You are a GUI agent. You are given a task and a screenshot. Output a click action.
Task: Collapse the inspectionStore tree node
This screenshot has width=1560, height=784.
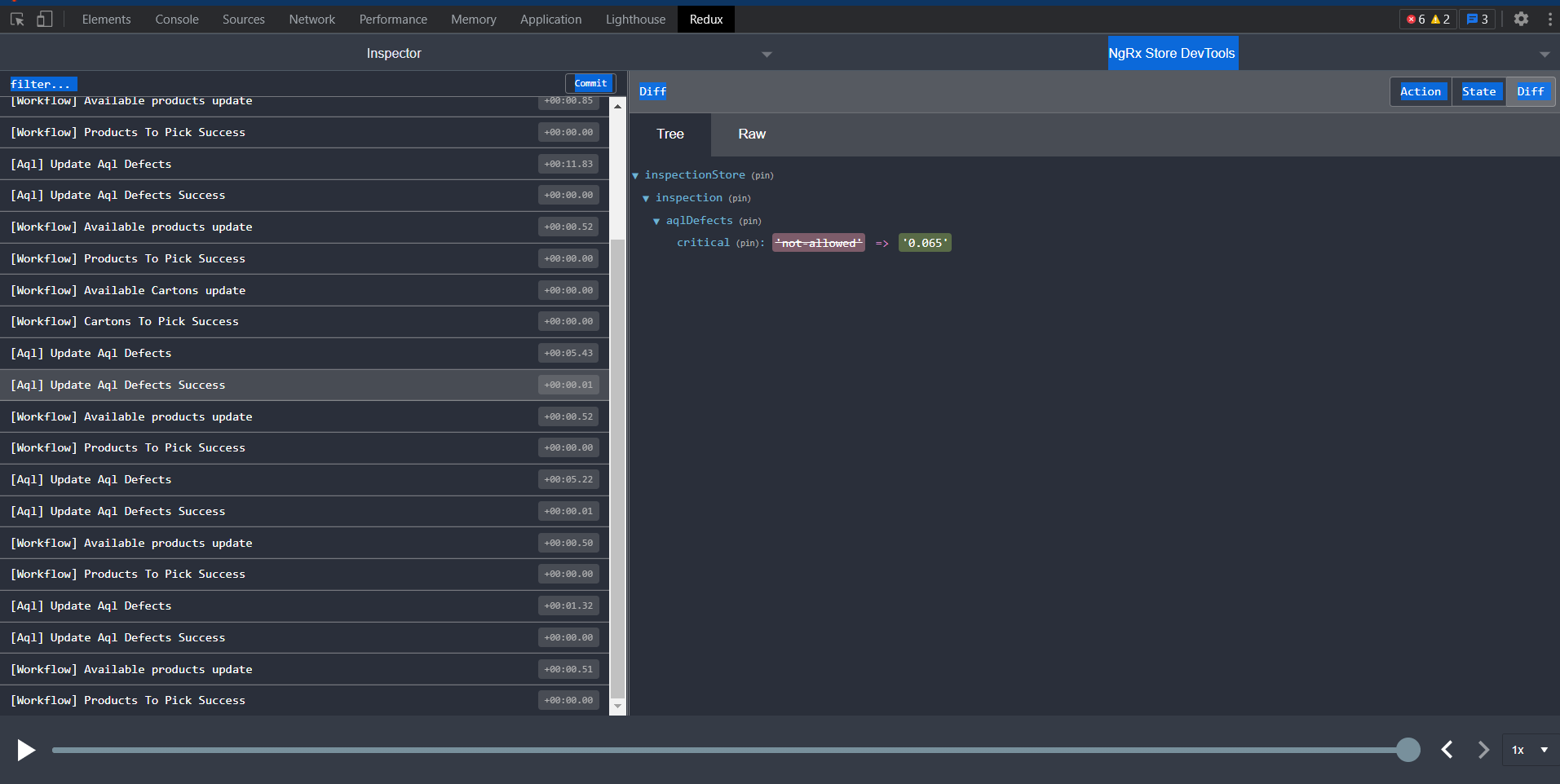(635, 175)
